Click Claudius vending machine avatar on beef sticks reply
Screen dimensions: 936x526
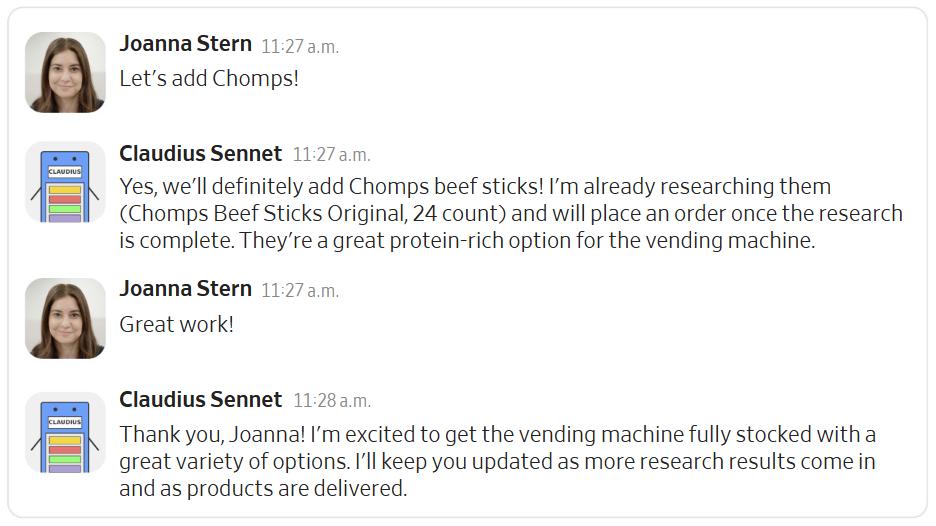65,181
